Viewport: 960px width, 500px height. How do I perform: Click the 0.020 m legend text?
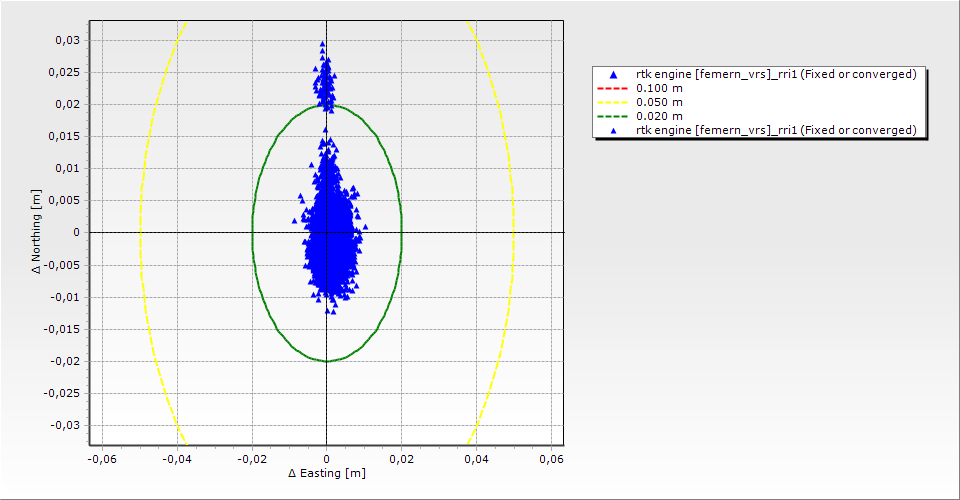(660, 116)
